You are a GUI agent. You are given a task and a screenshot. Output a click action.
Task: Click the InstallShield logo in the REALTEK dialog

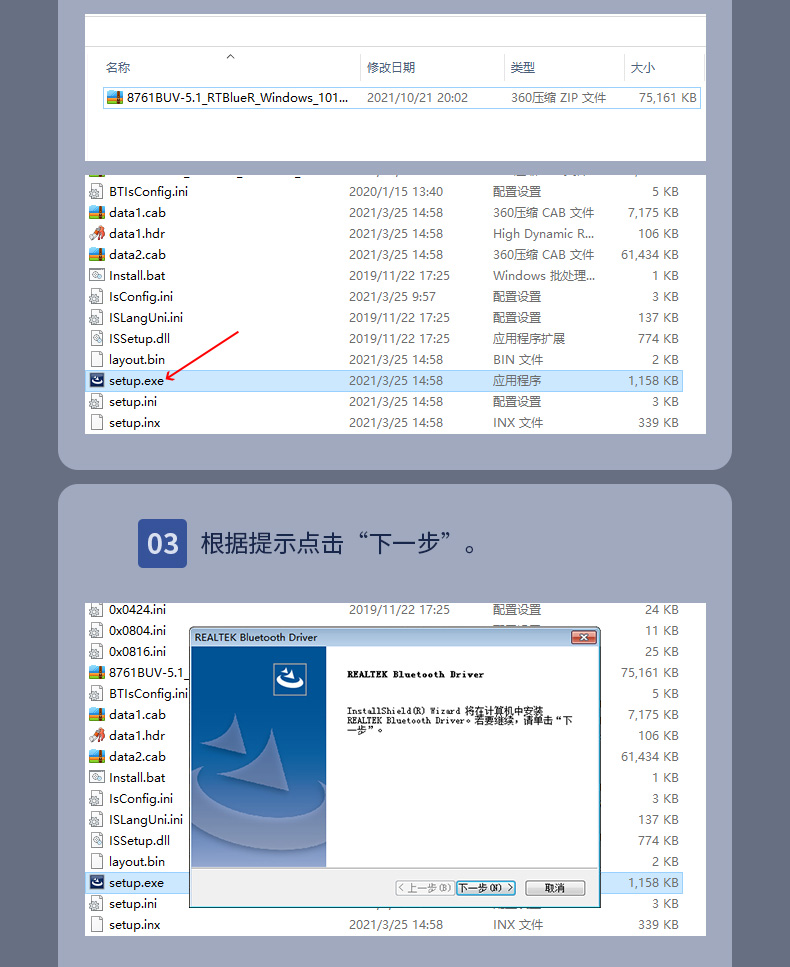click(x=290, y=679)
